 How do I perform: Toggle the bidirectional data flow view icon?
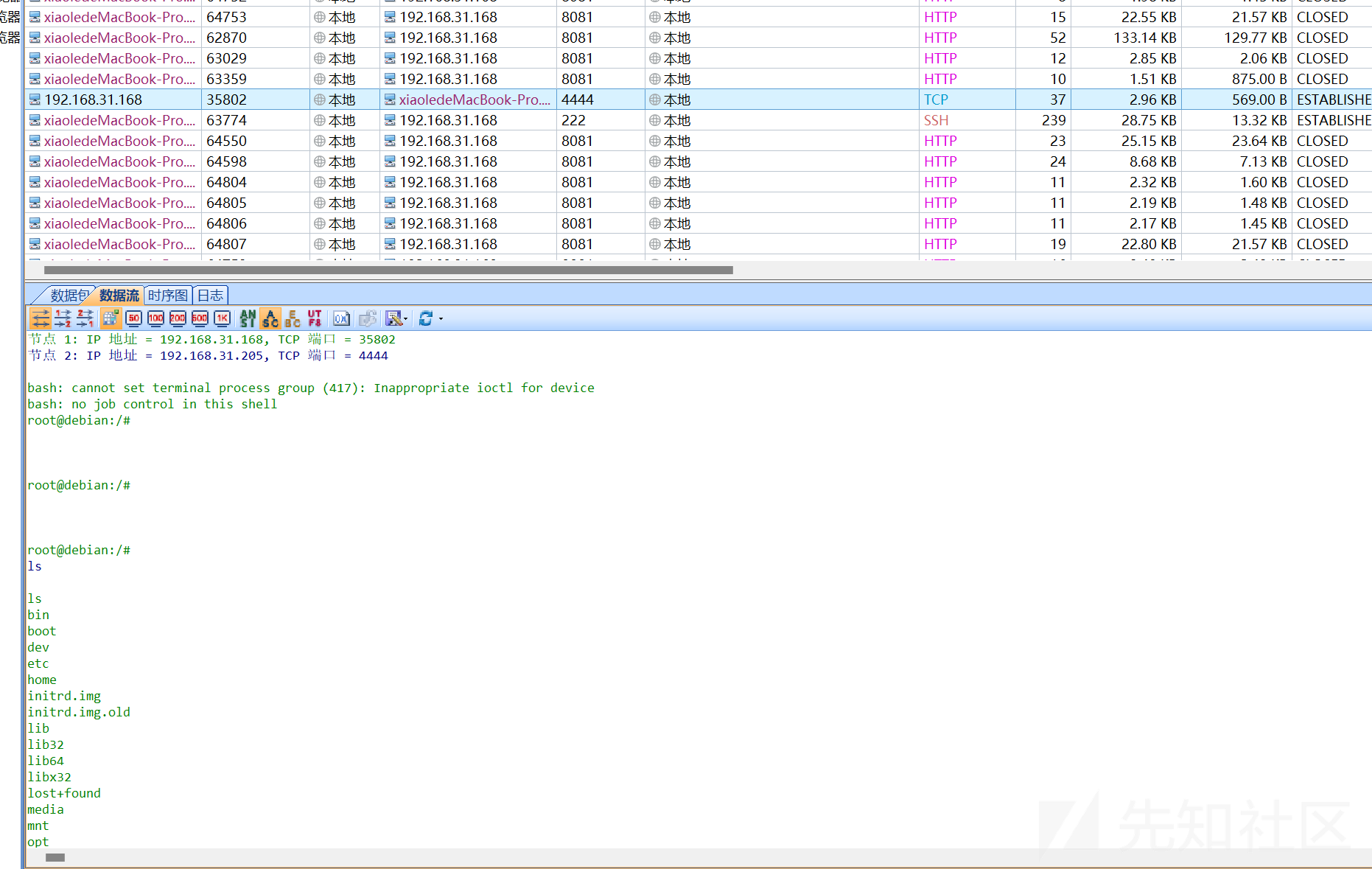[41, 318]
